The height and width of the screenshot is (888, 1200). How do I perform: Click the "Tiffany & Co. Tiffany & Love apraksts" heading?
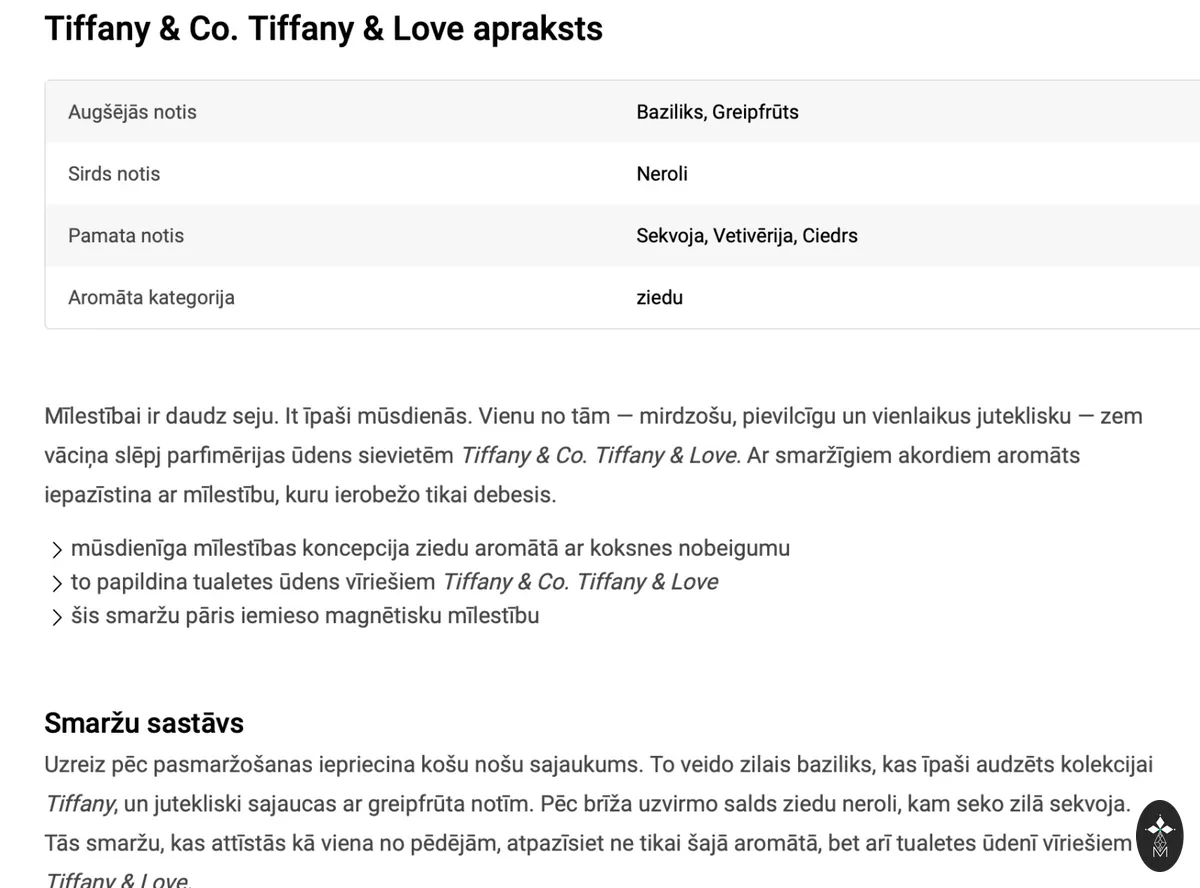[323, 29]
